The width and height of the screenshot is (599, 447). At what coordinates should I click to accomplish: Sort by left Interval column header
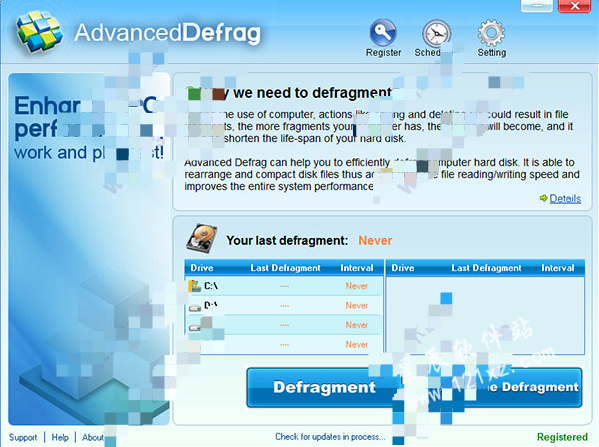357,268
